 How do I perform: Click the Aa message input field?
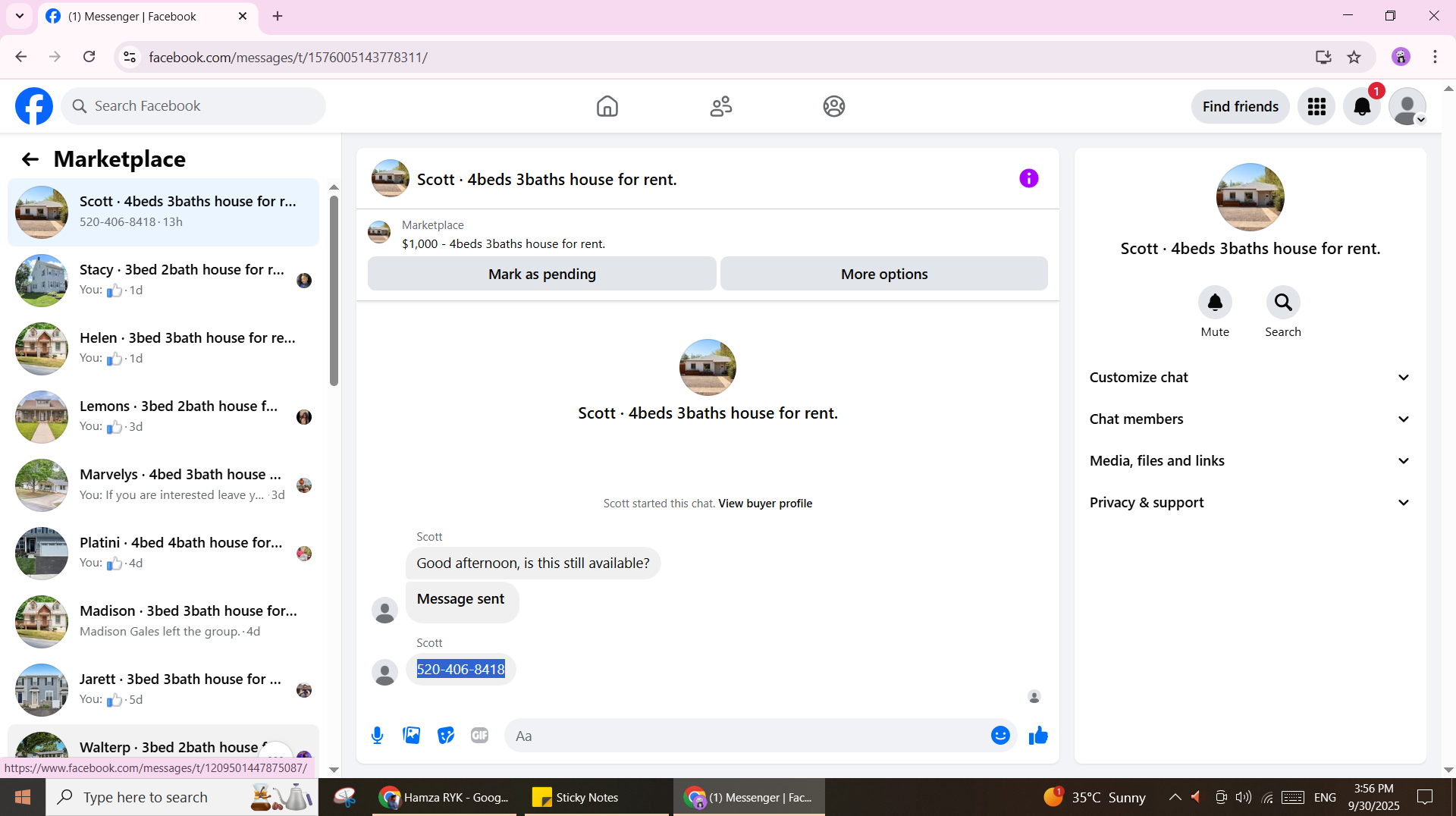(x=747, y=736)
